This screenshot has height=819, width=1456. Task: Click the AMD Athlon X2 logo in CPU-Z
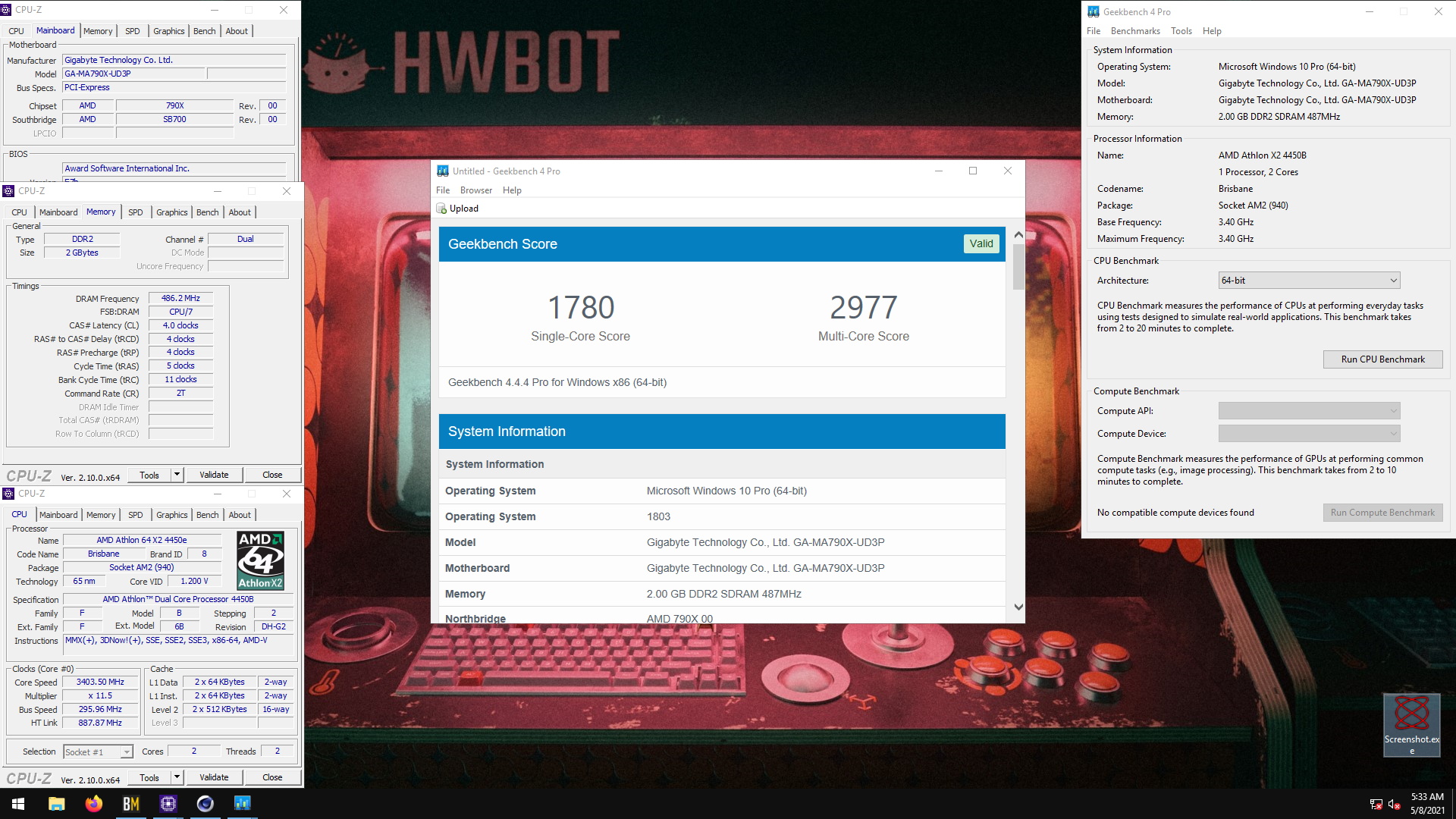(260, 561)
